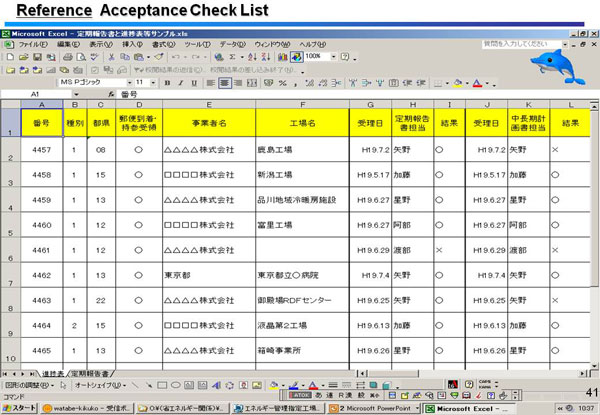This screenshot has height=415, width=600.
Task: Expand the AutoSum functions arrow
Action: pyautogui.click(x=242, y=57)
